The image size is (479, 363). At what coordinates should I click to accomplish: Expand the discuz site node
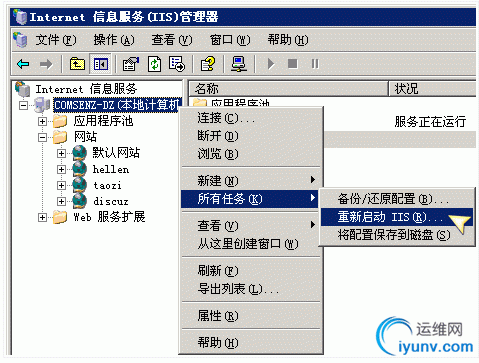(x=61, y=201)
